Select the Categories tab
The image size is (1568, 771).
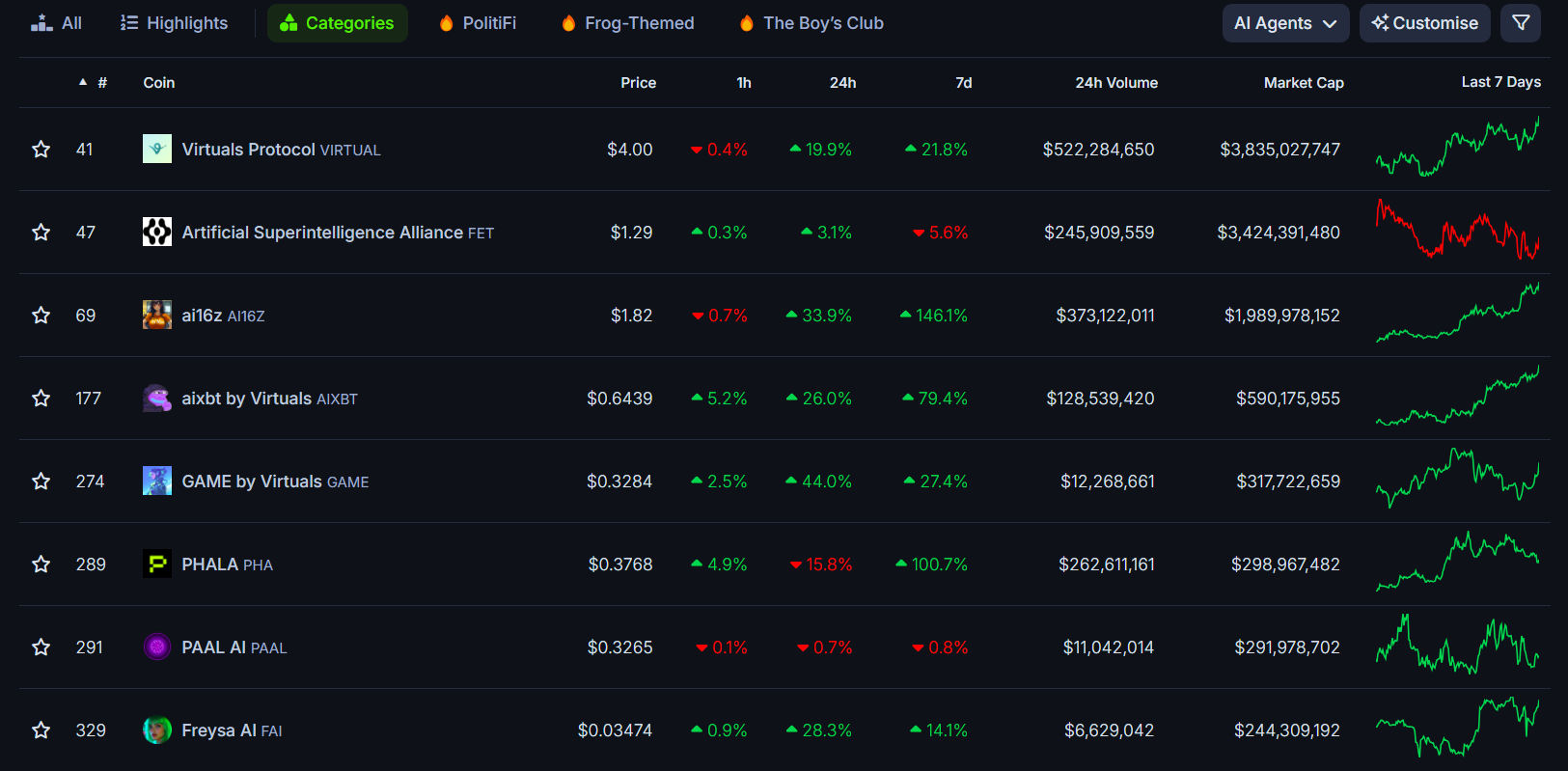pyautogui.click(x=338, y=23)
